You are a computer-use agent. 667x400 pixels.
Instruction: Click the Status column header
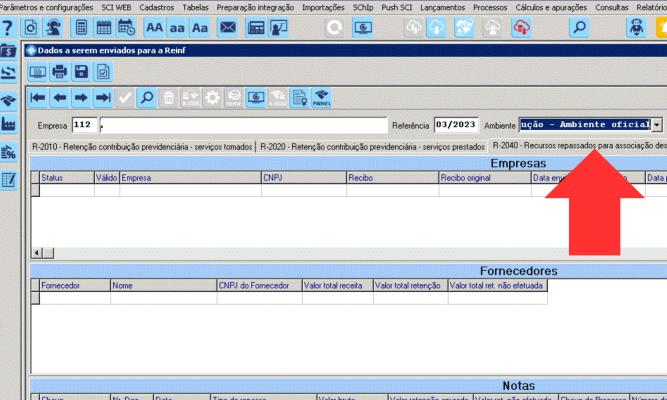point(67,178)
